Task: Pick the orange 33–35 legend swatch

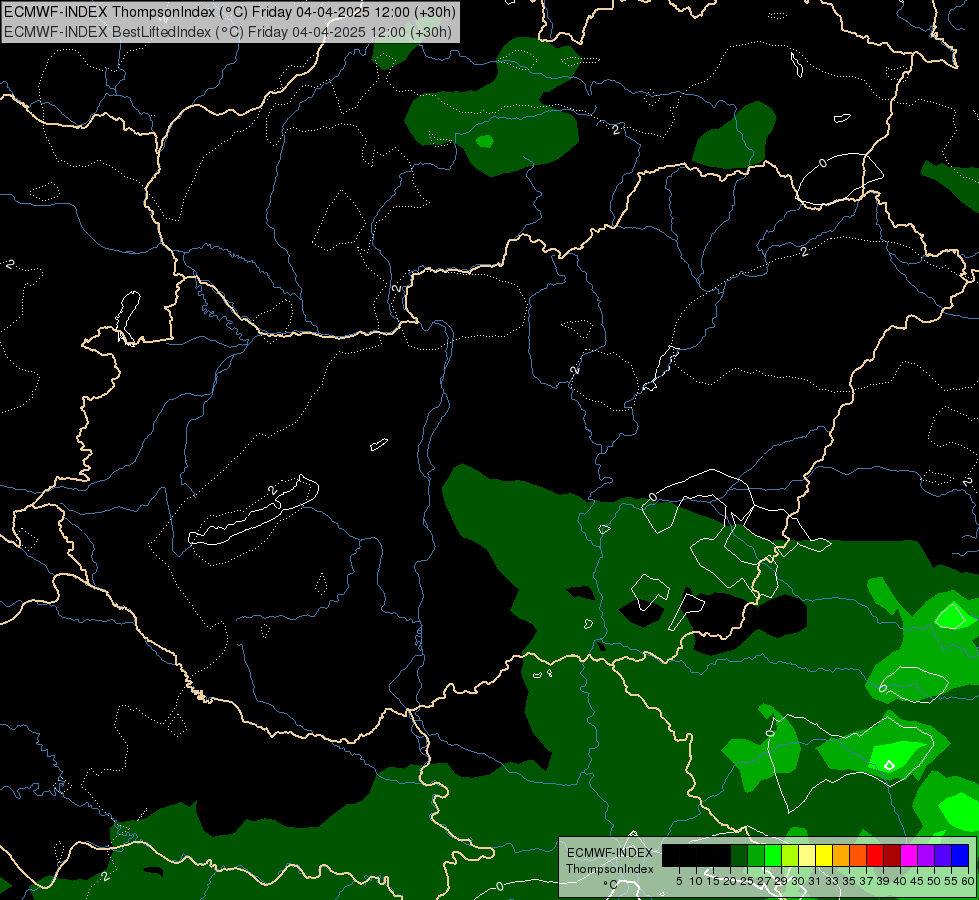Action: pos(841,855)
